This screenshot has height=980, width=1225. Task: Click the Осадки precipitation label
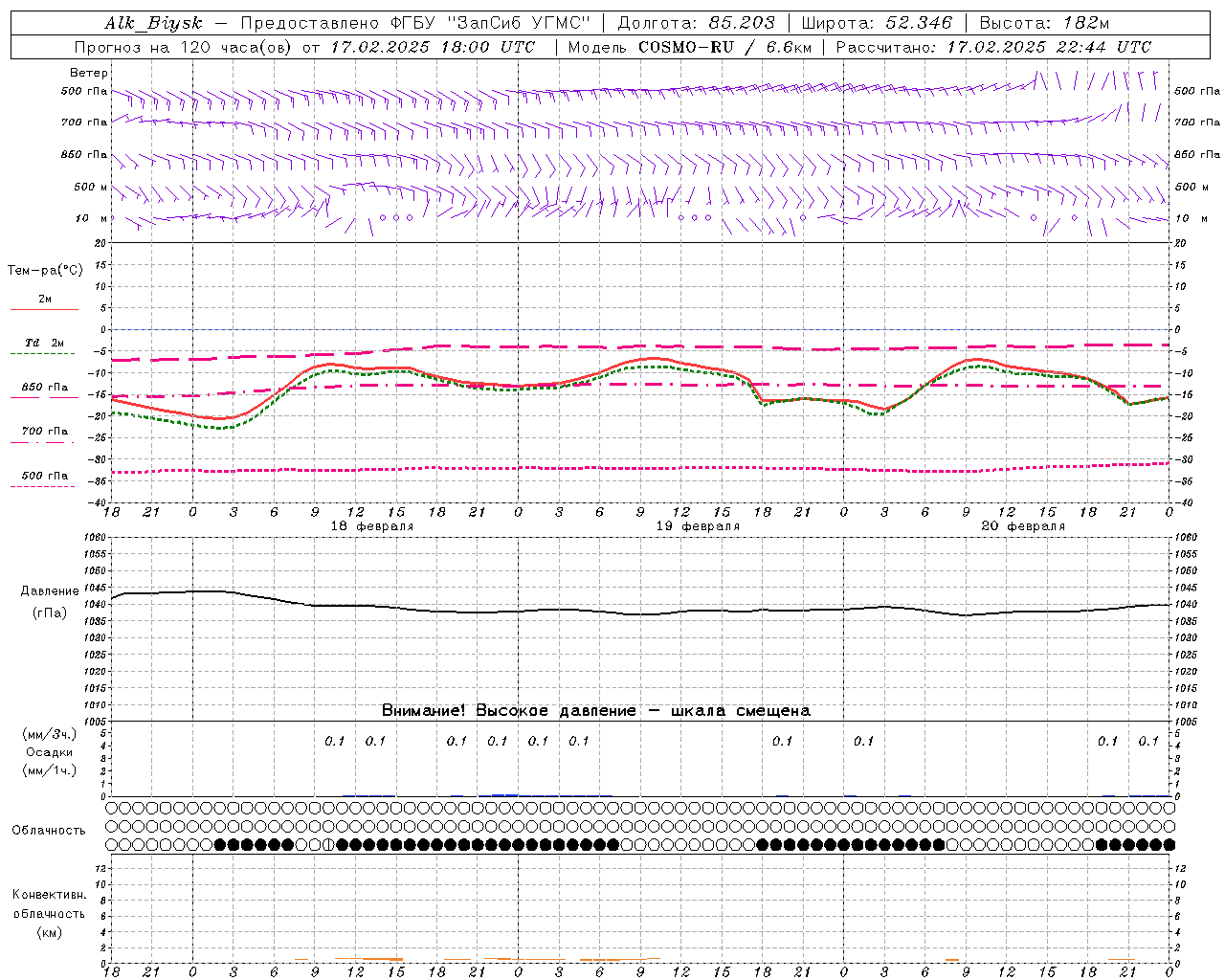(x=49, y=752)
